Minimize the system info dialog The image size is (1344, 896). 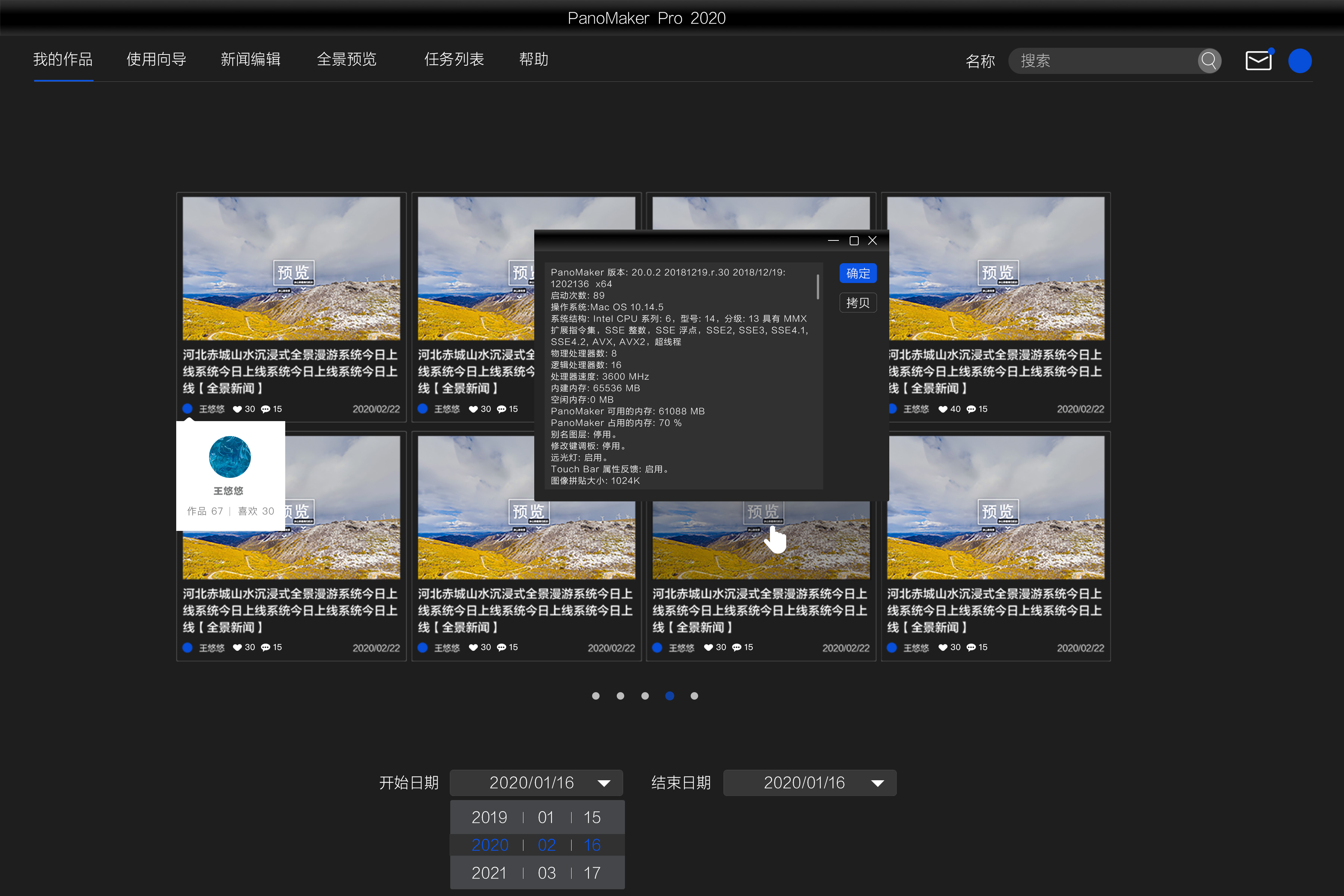point(833,240)
